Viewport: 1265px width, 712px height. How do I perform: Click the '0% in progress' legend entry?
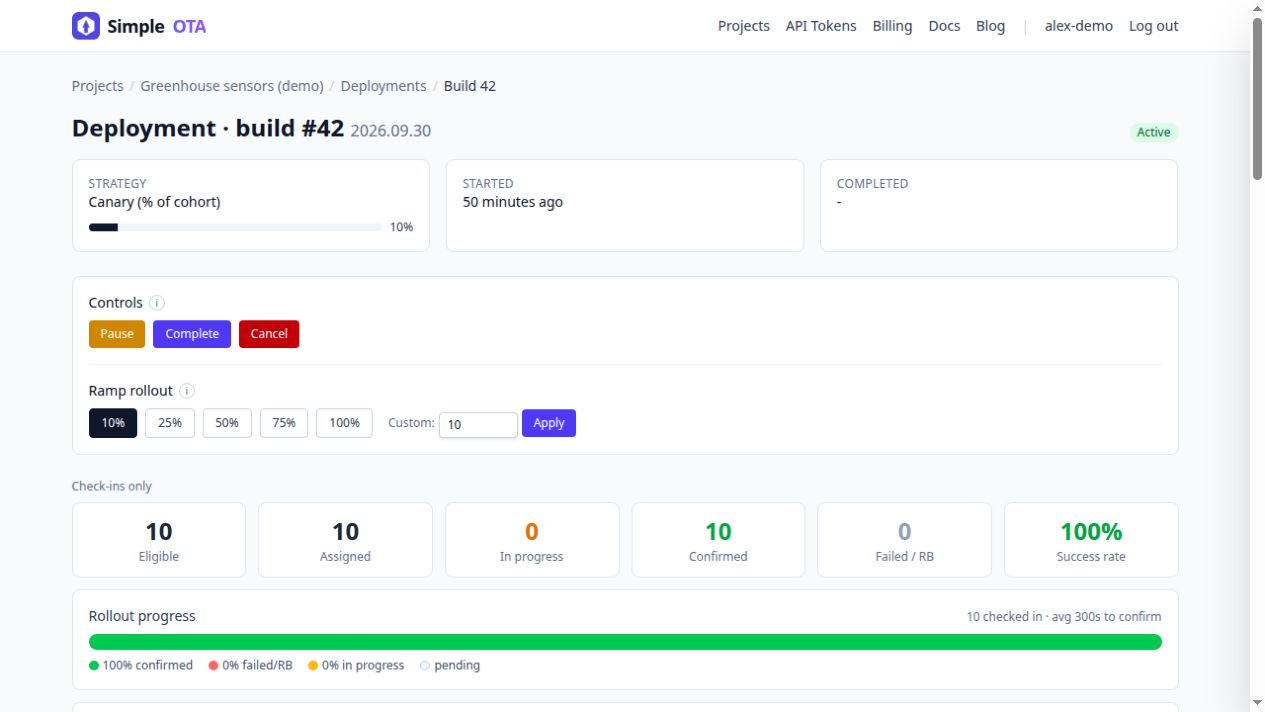(x=356, y=665)
